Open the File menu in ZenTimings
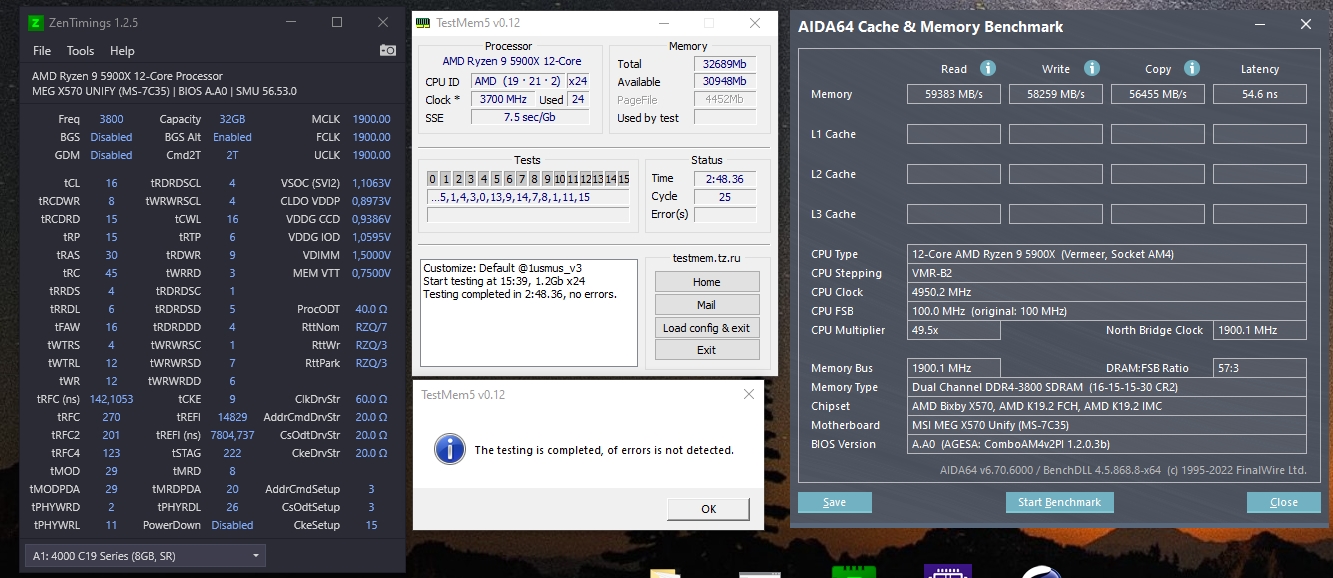The image size is (1333, 578). [x=42, y=51]
